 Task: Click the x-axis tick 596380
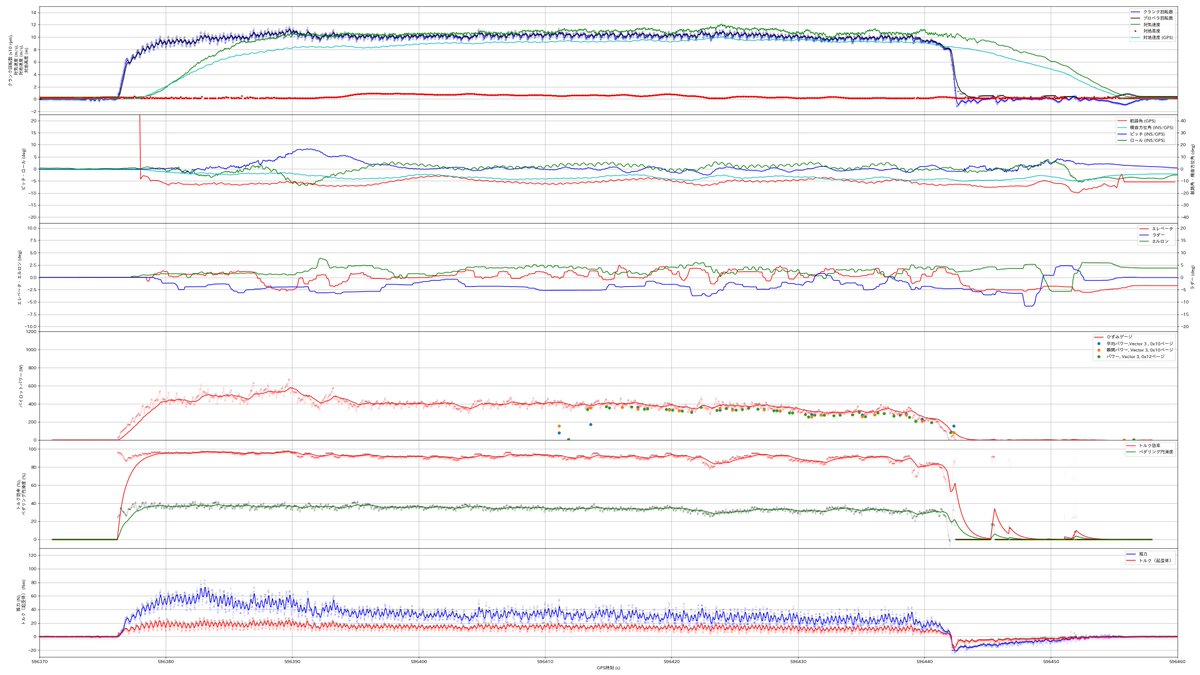point(166,660)
